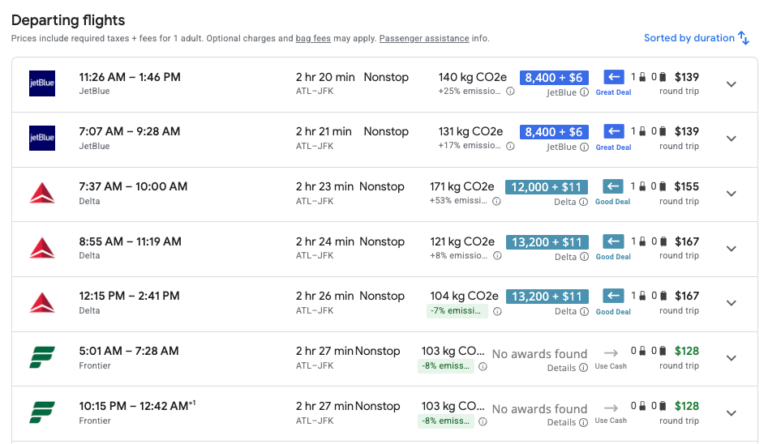Viewport: 768px width, 444px height.
Task: Click Good Deal arrow icon on 7:37 AM flight
Action: [613, 186]
